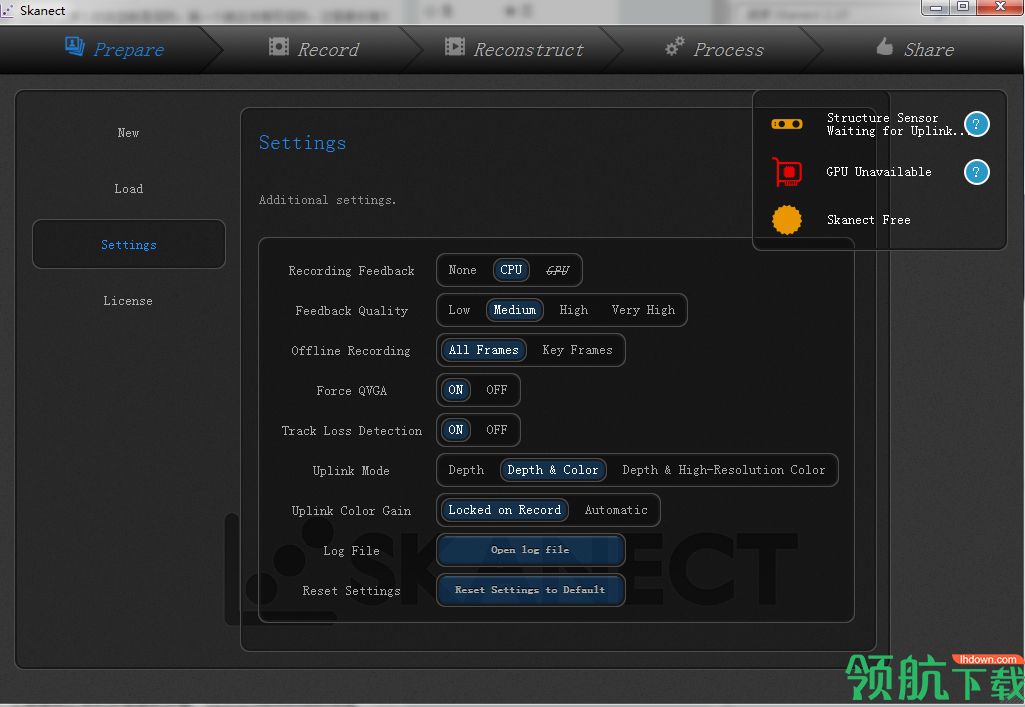Viewport: 1025px width, 707px height.
Task: Select Settings in the sidebar
Action: pos(129,244)
